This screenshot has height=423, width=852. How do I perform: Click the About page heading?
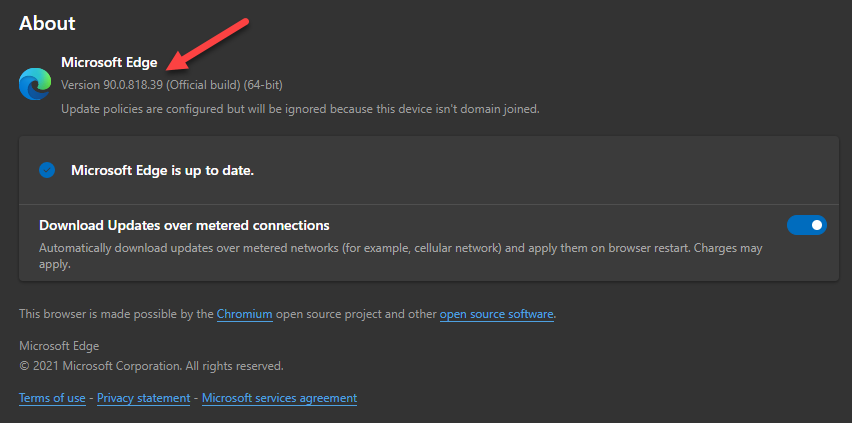(x=47, y=23)
